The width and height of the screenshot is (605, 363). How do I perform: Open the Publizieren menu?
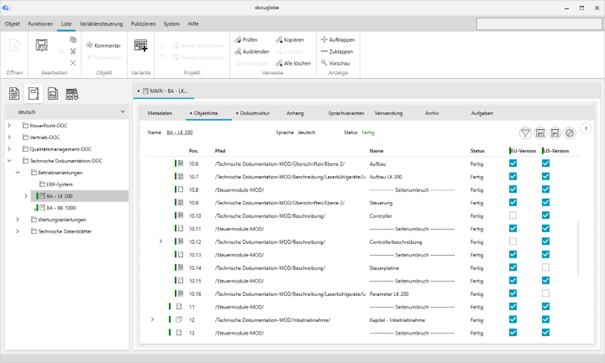tap(143, 24)
